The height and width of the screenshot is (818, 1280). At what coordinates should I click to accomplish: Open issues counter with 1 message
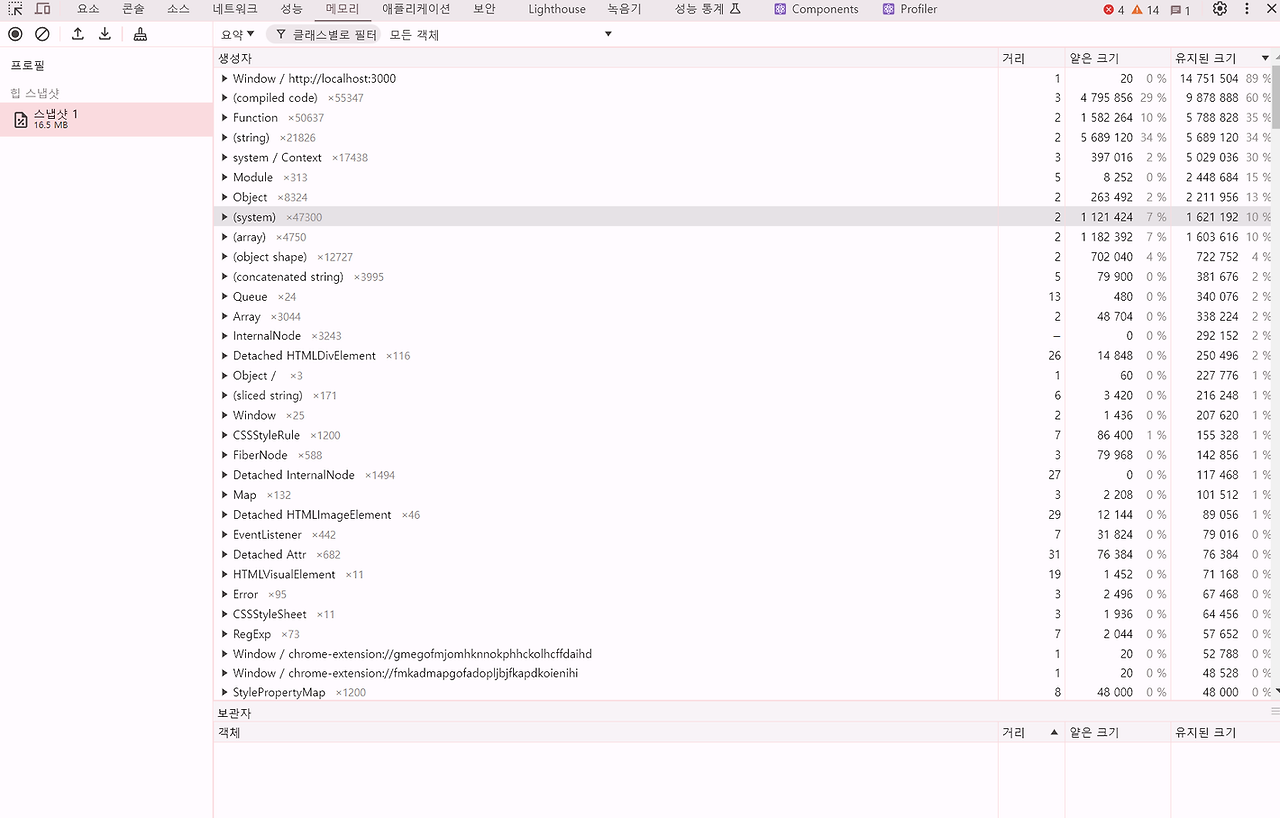coord(1180,10)
